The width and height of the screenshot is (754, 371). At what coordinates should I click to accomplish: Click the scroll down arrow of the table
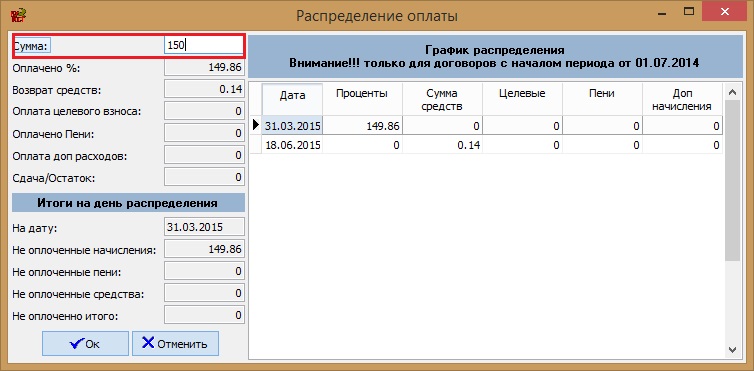click(732, 349)
